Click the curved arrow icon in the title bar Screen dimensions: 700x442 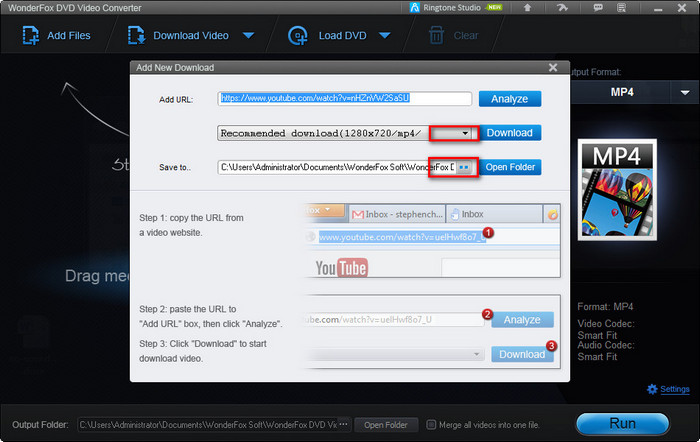tap(562, 8)
